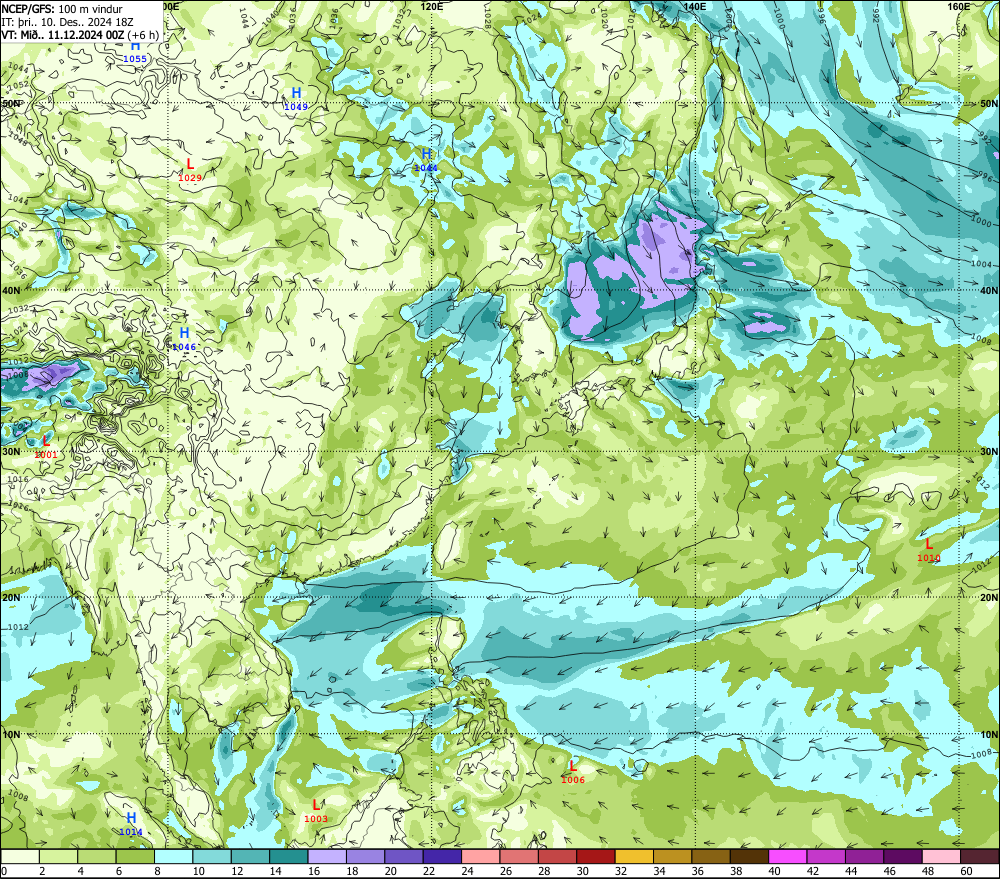Click the 0–2 pale yellow legend swatch
Viewport: 1000px width, 879px height.
pos(20,856)
